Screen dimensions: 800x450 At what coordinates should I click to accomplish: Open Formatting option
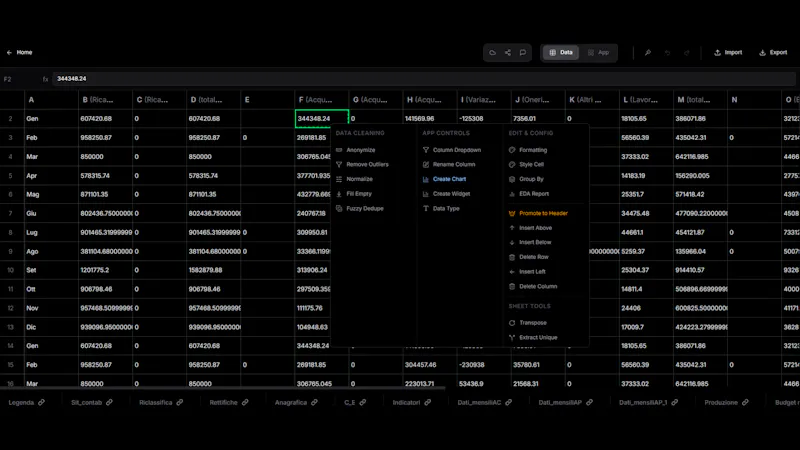[533, 150]
